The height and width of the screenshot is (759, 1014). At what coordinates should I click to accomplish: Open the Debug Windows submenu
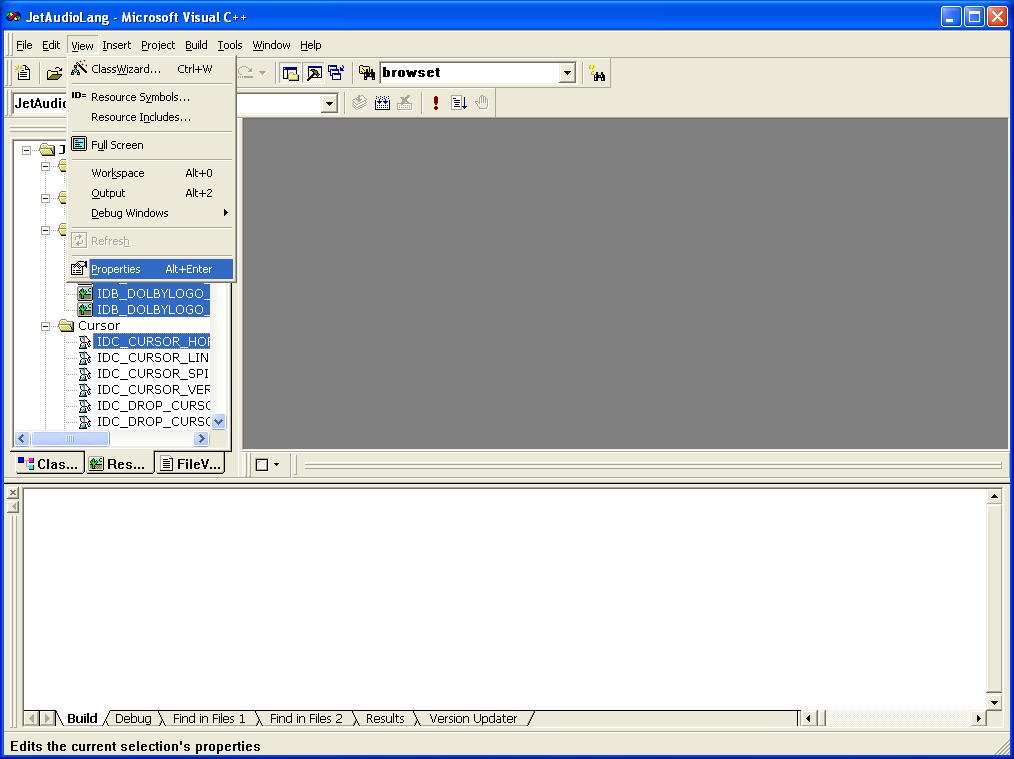click(151, 213)
